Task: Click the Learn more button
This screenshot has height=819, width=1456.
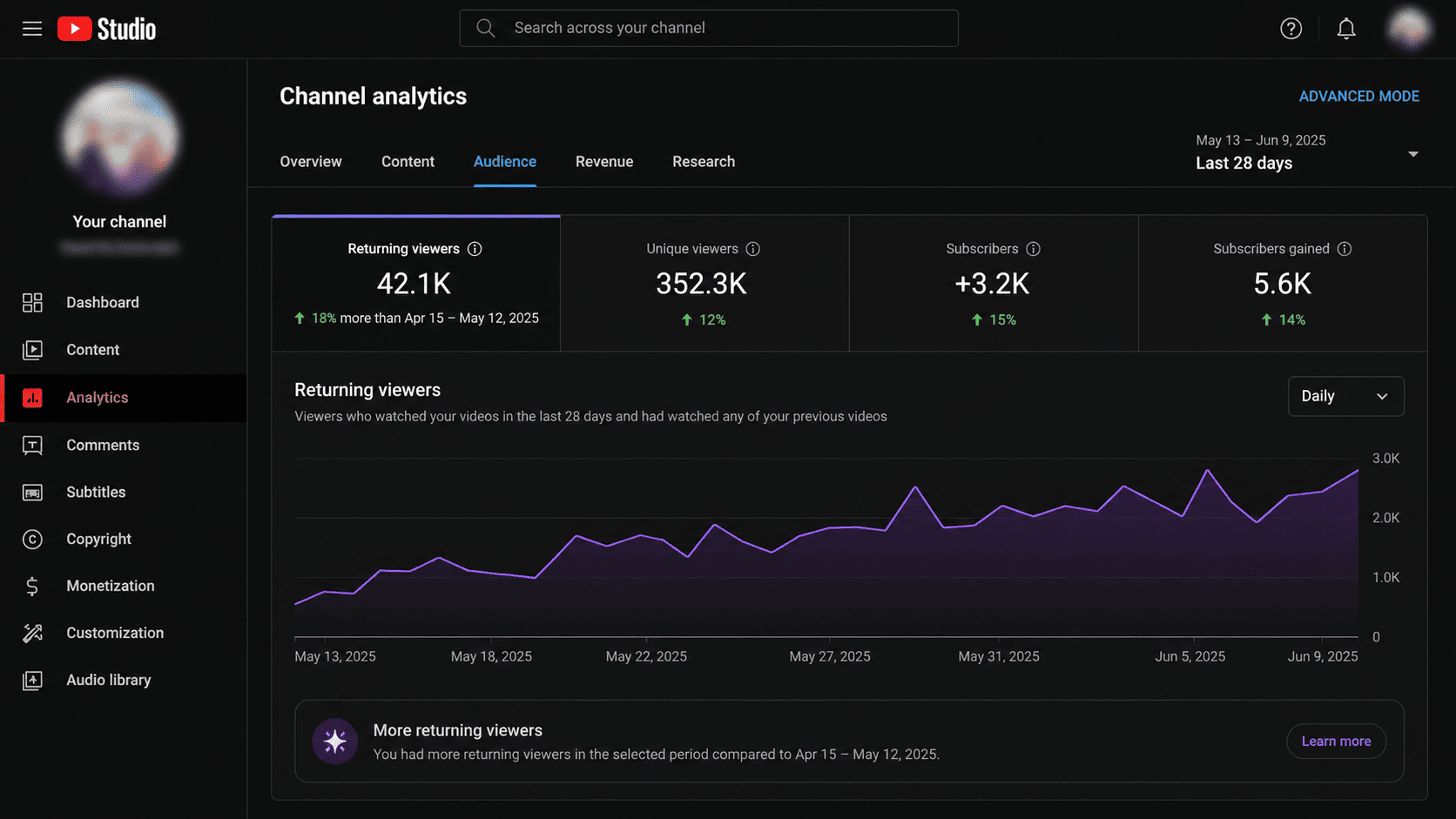Action: tap(1336, 742)
